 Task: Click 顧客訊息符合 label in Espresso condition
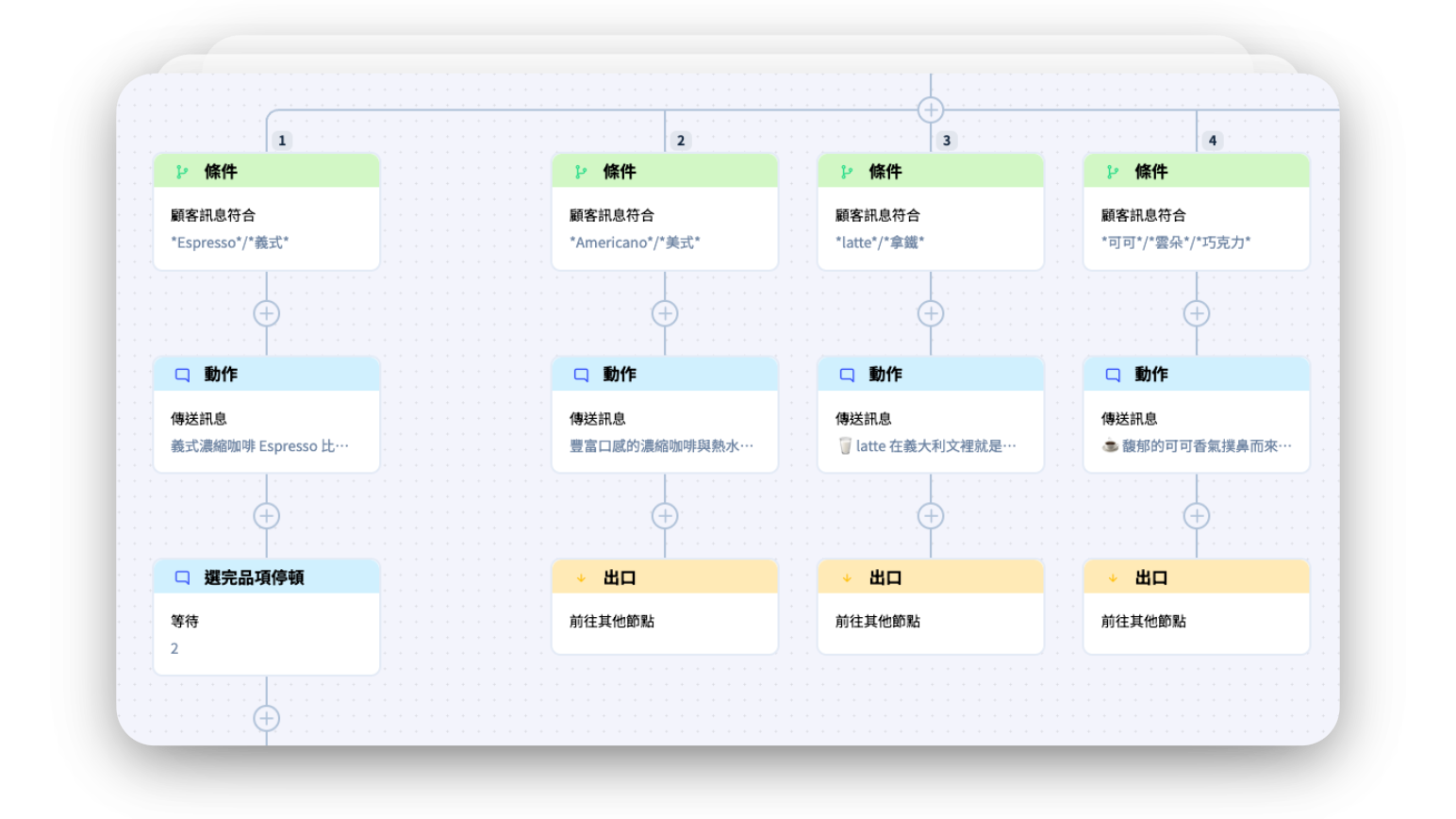pyautogui.click(x=213, y=215)
